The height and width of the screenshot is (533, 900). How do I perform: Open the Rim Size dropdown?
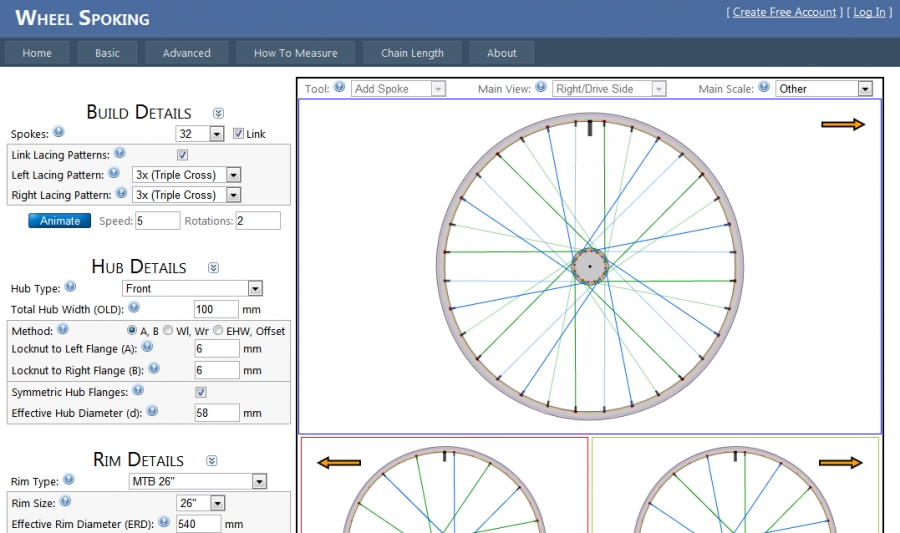200,503
